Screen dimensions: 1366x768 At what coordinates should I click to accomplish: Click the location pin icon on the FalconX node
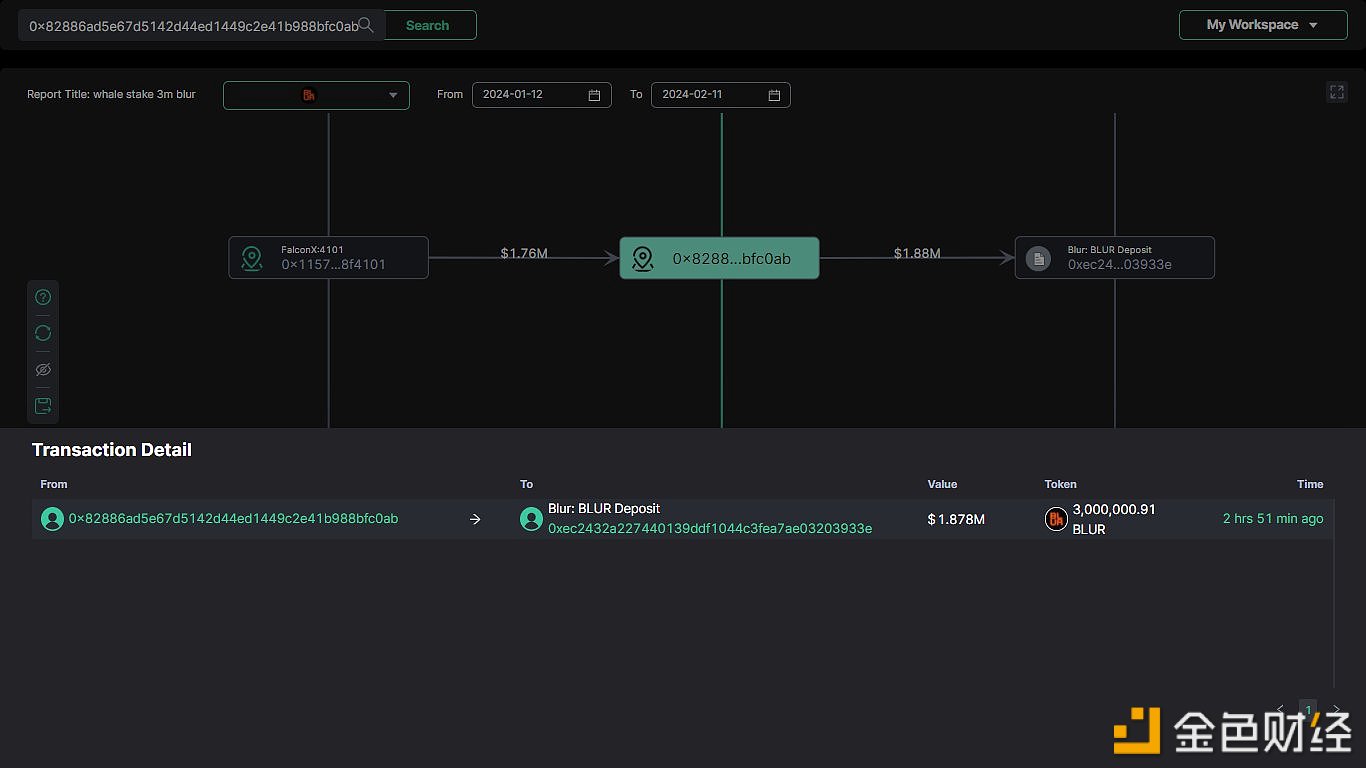(252, 259)
